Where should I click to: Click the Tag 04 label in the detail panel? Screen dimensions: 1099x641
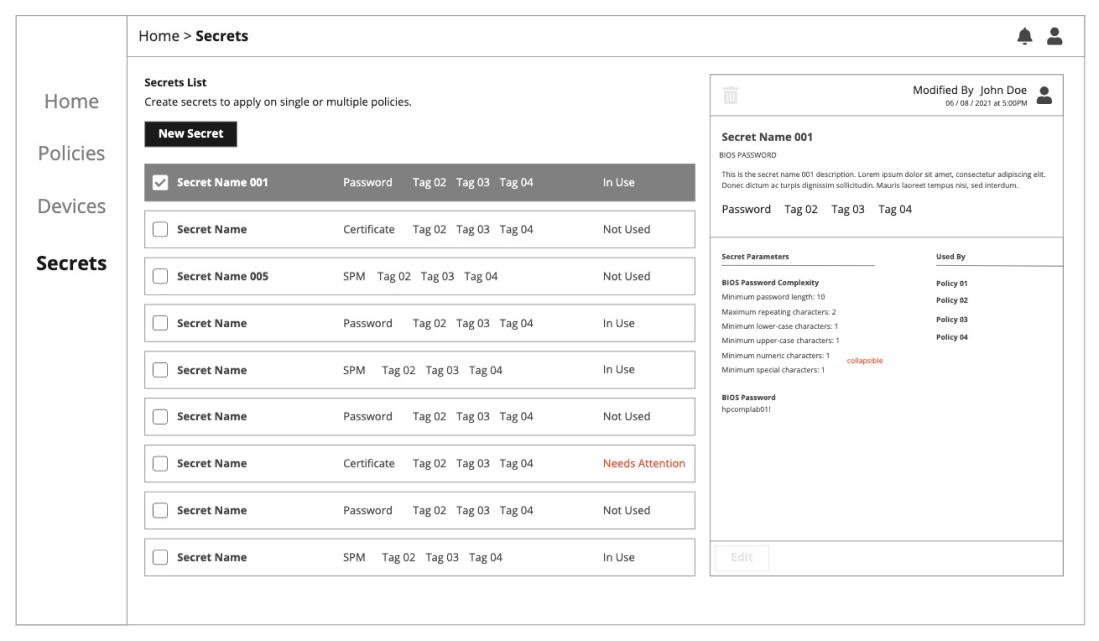coord(895,210)
